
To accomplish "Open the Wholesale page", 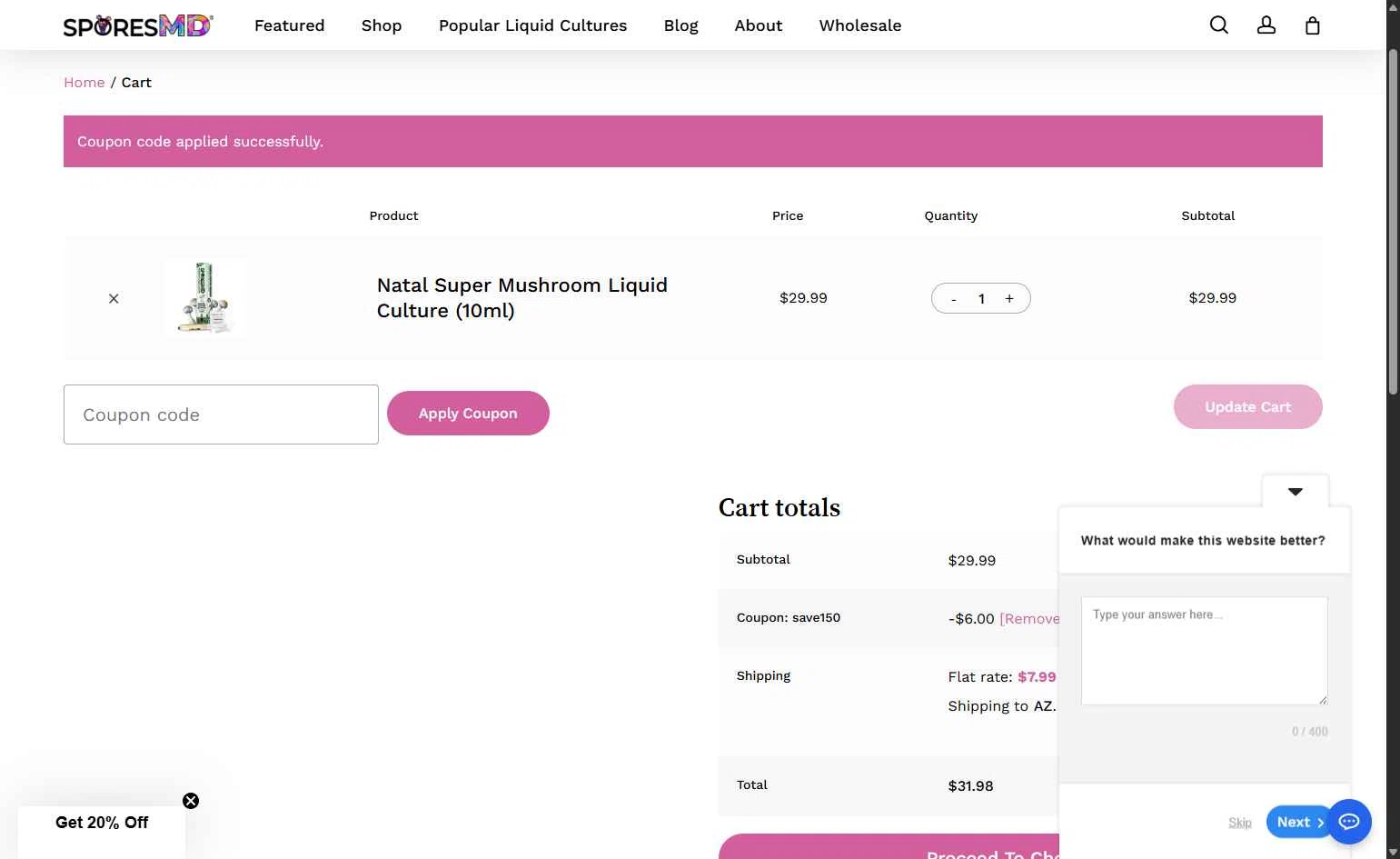I will pos(860,25).
